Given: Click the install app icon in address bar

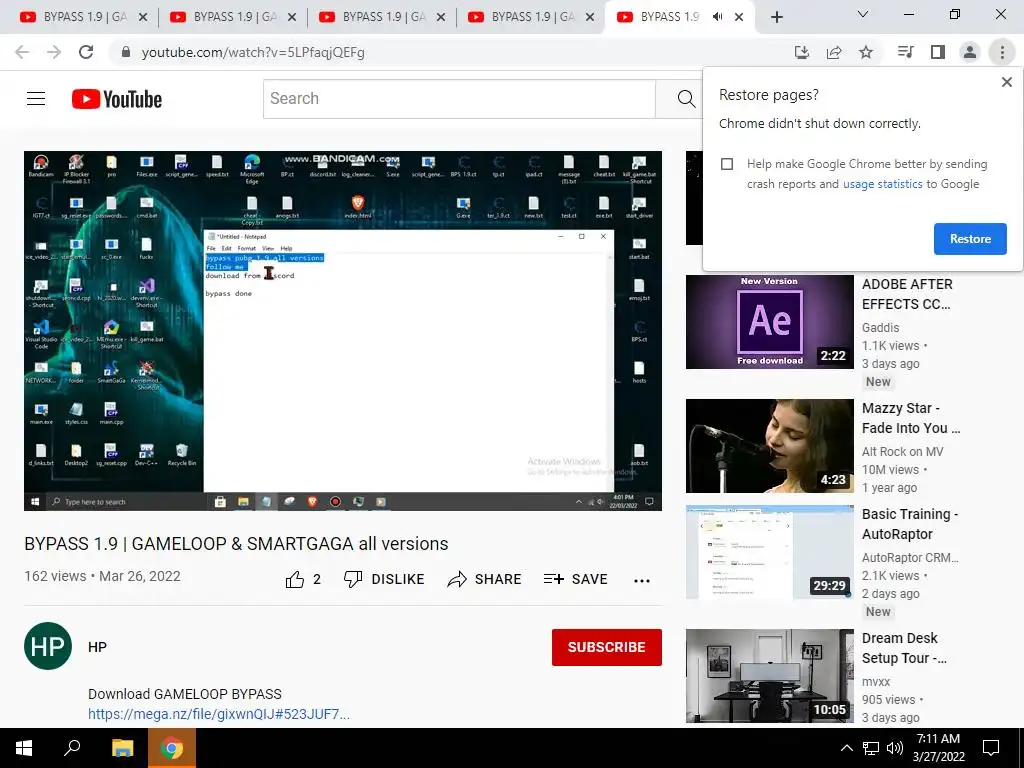Looking at the screenshot, I should click(801, 52).
